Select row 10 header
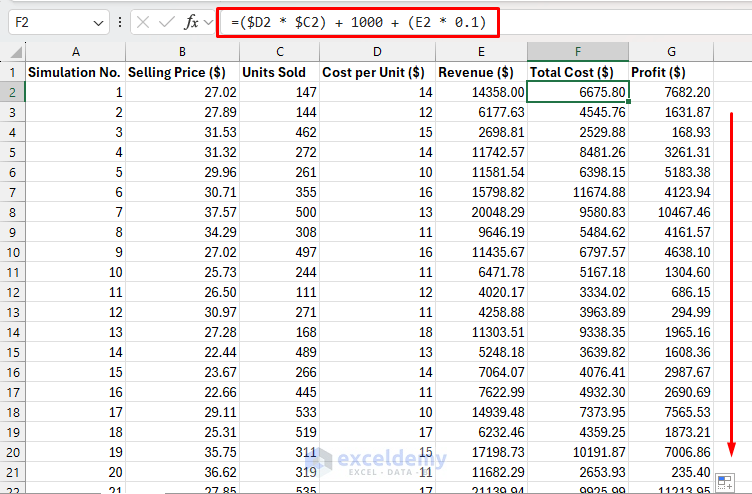Screen dimensions: 752x494 pyautogui.click(x=12, y=252)
